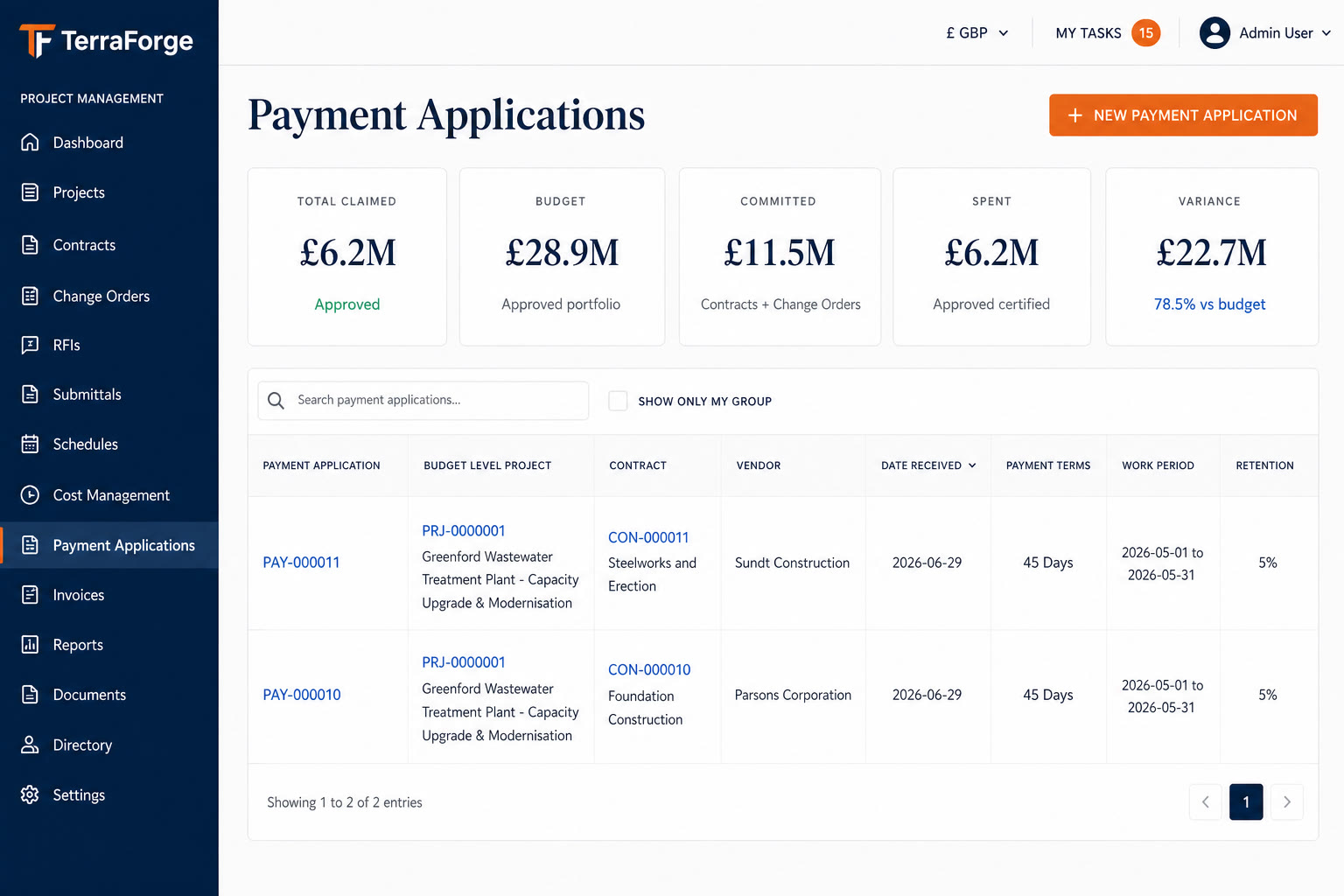Click the Payment Applications sidebar icon
Viewport: 1344px width, 896px height.
click(30, 544)
